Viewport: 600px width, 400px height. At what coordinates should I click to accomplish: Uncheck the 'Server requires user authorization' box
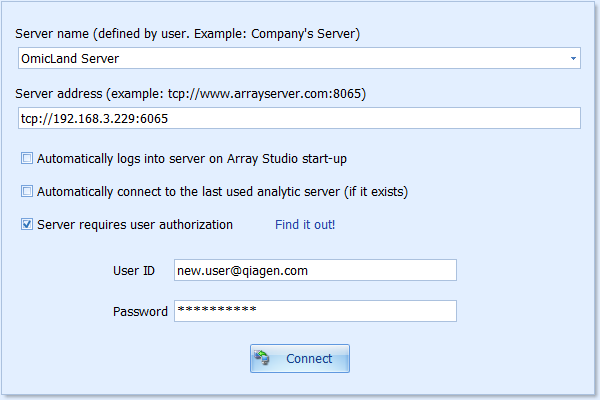[x=27, y=224]
